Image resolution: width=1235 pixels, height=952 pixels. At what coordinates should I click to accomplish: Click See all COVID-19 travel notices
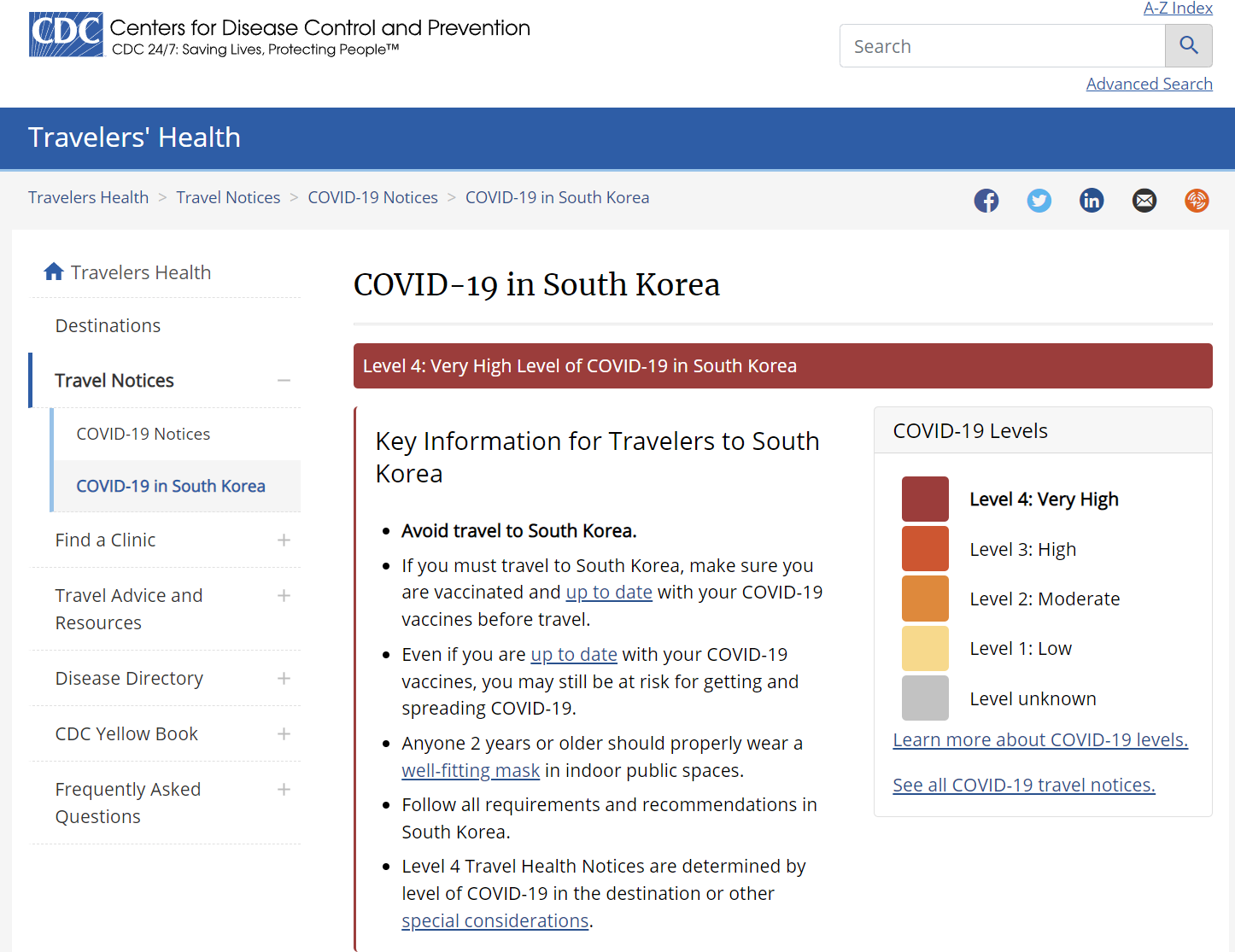click(1024, 785)
